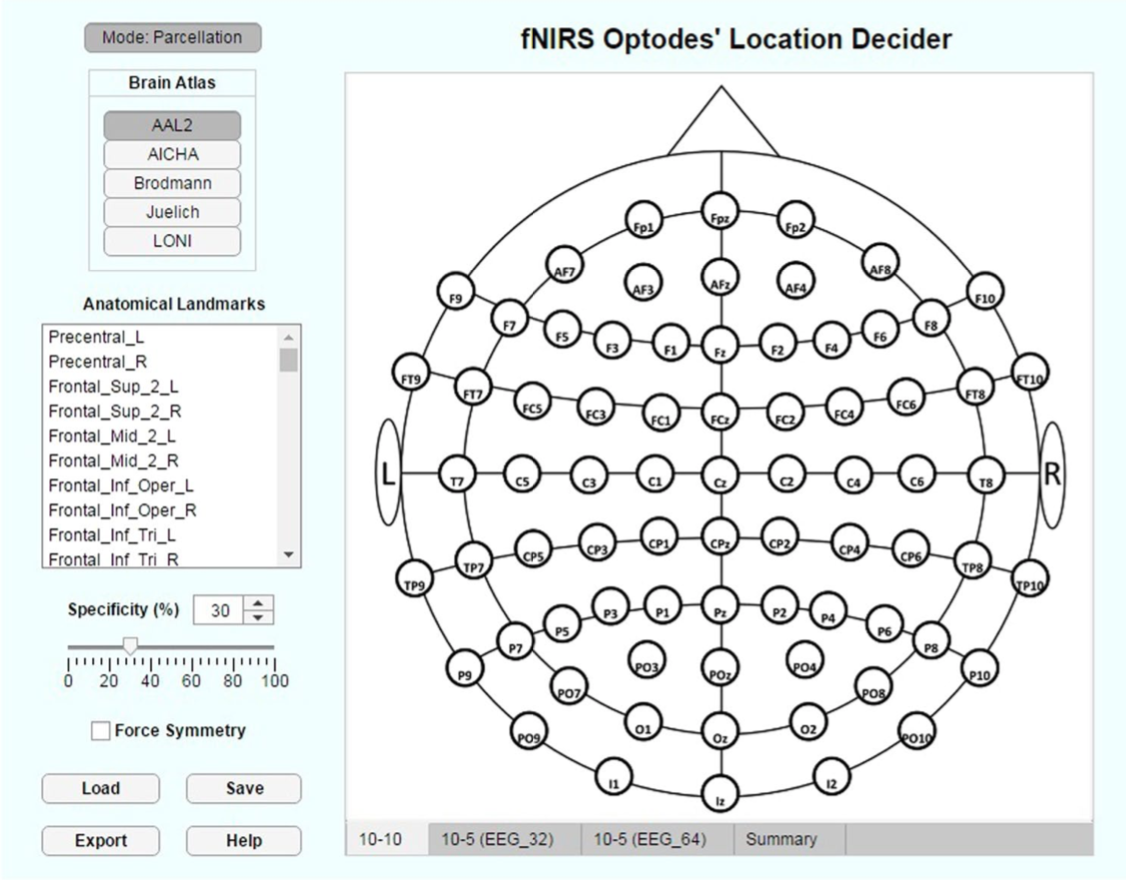Select the AF3 electrode position

click(x=642, y=285)
